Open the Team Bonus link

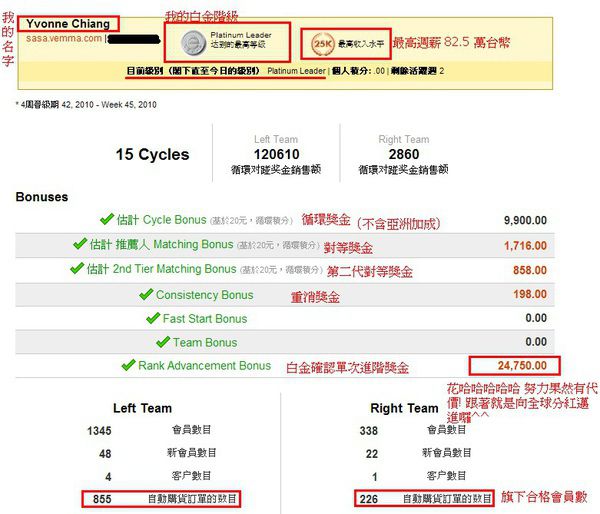pyautogui.click(x=205, y=343)
